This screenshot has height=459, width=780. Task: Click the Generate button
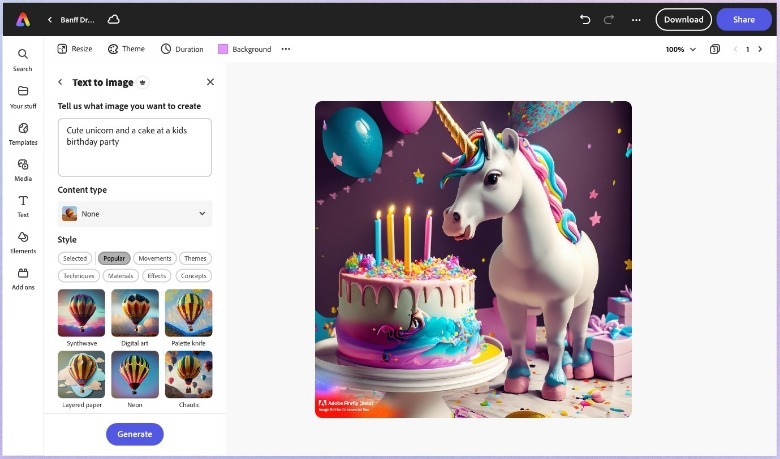coord(135,434)
